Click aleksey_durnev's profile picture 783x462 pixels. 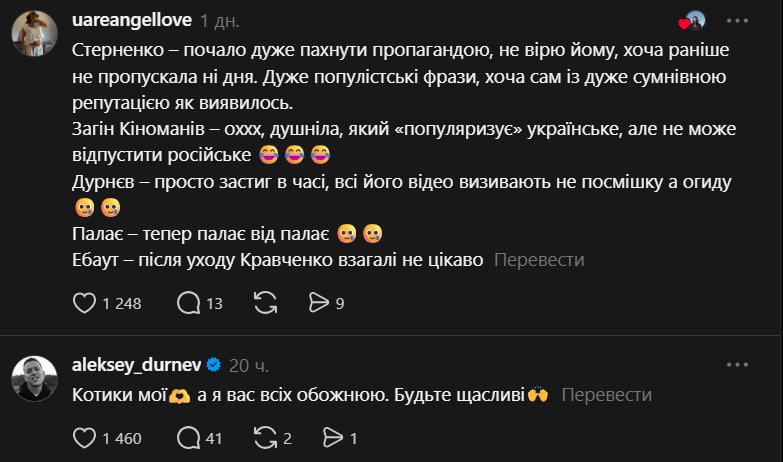(x=34, y=379)
